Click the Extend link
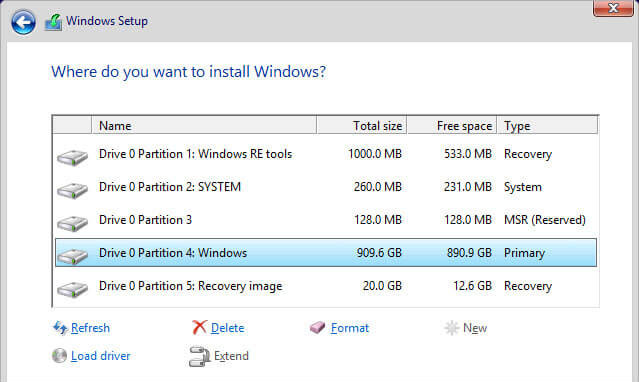The height and width of the screenshot is (382, 639). pos(231,356)
